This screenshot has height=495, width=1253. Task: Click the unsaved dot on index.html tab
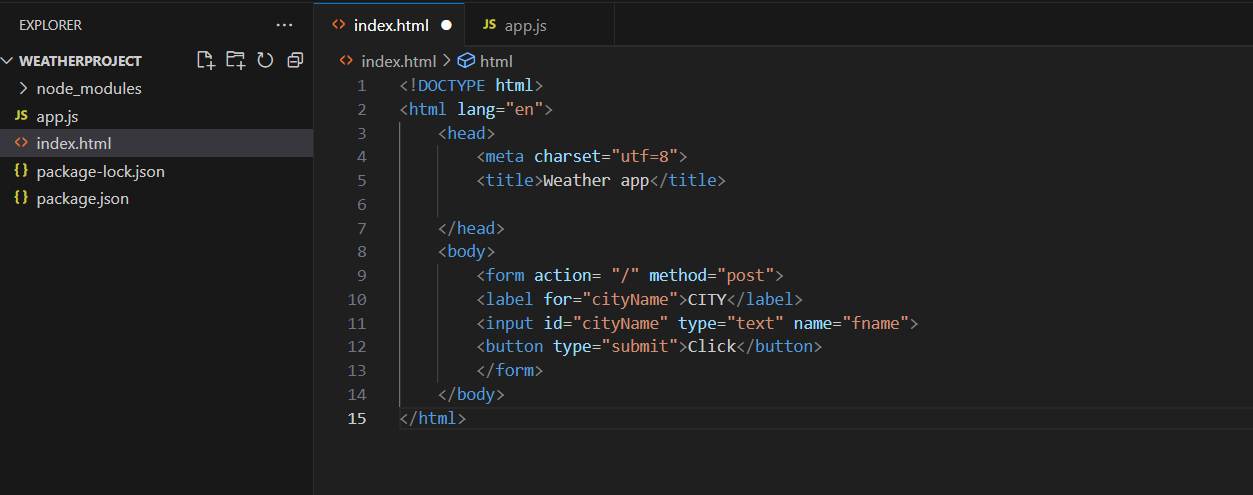point(446,25)
